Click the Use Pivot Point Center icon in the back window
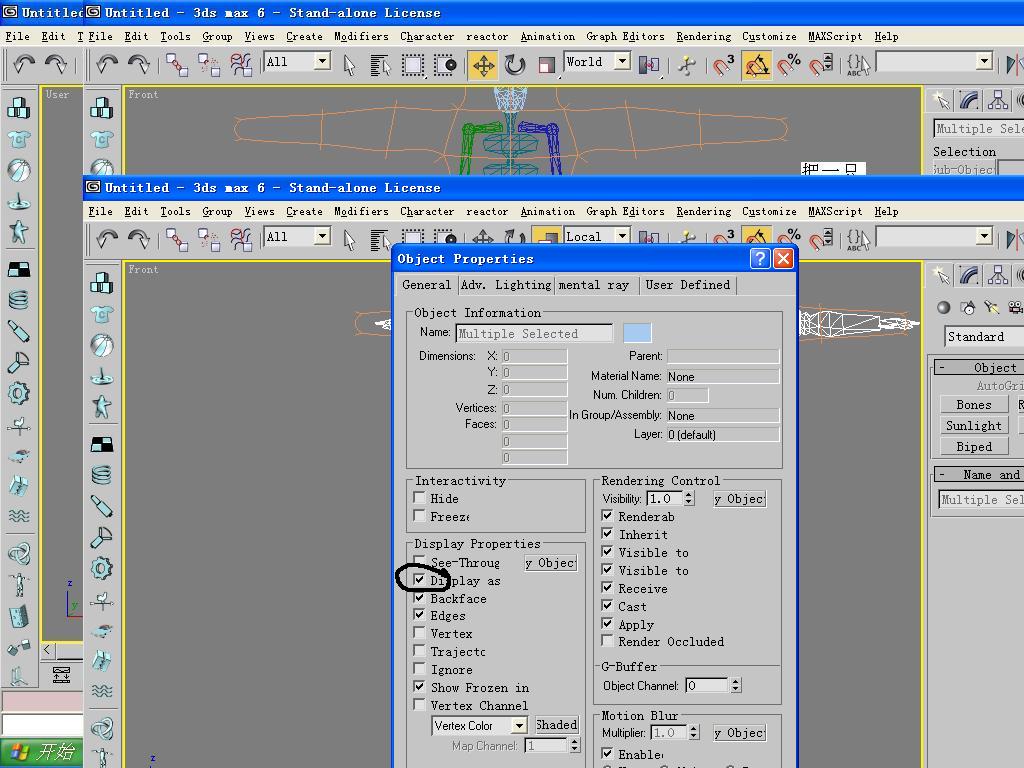 tap(648, 65)
